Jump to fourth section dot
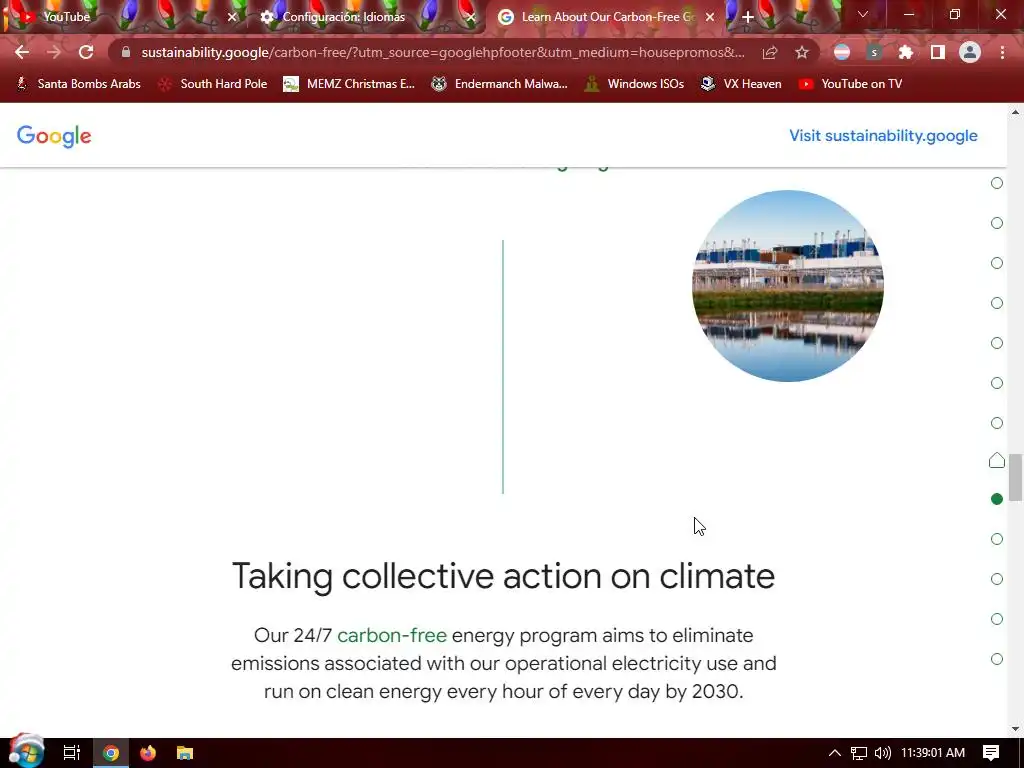This screenshot has width=1024, height=768. tap(997, 303)
